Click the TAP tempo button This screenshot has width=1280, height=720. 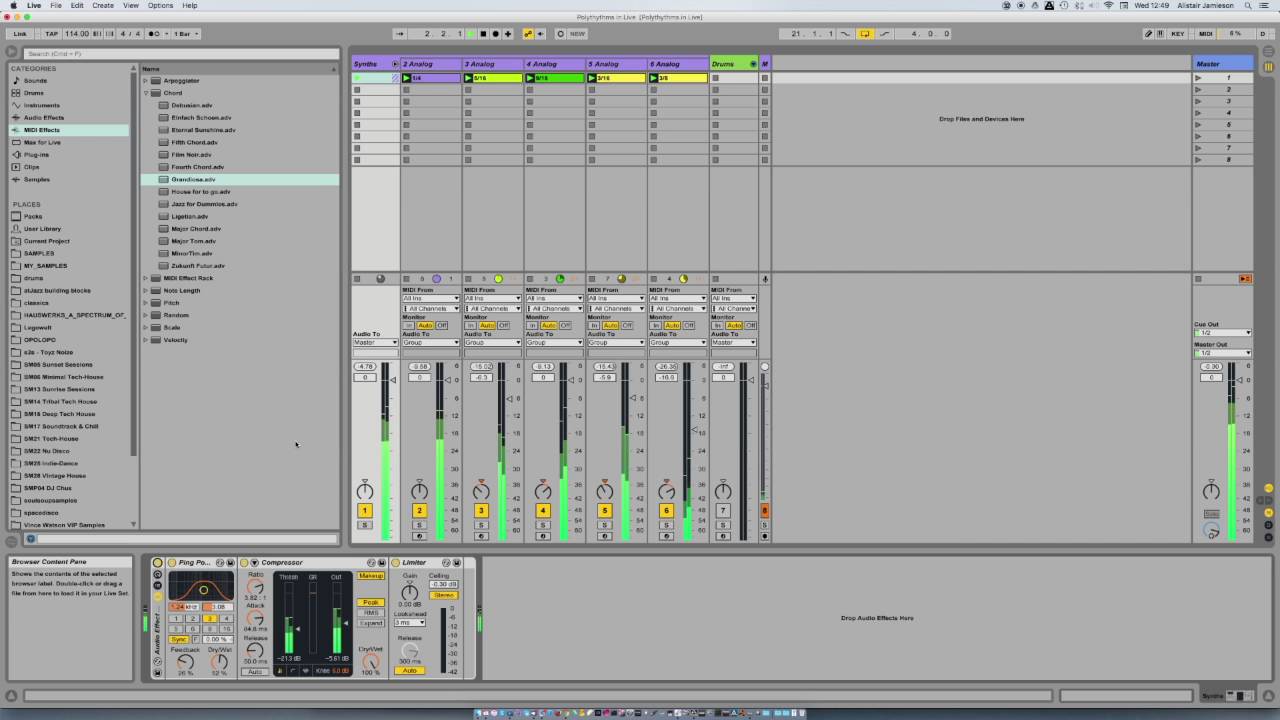pyautogui.click(x=51, y=34)
